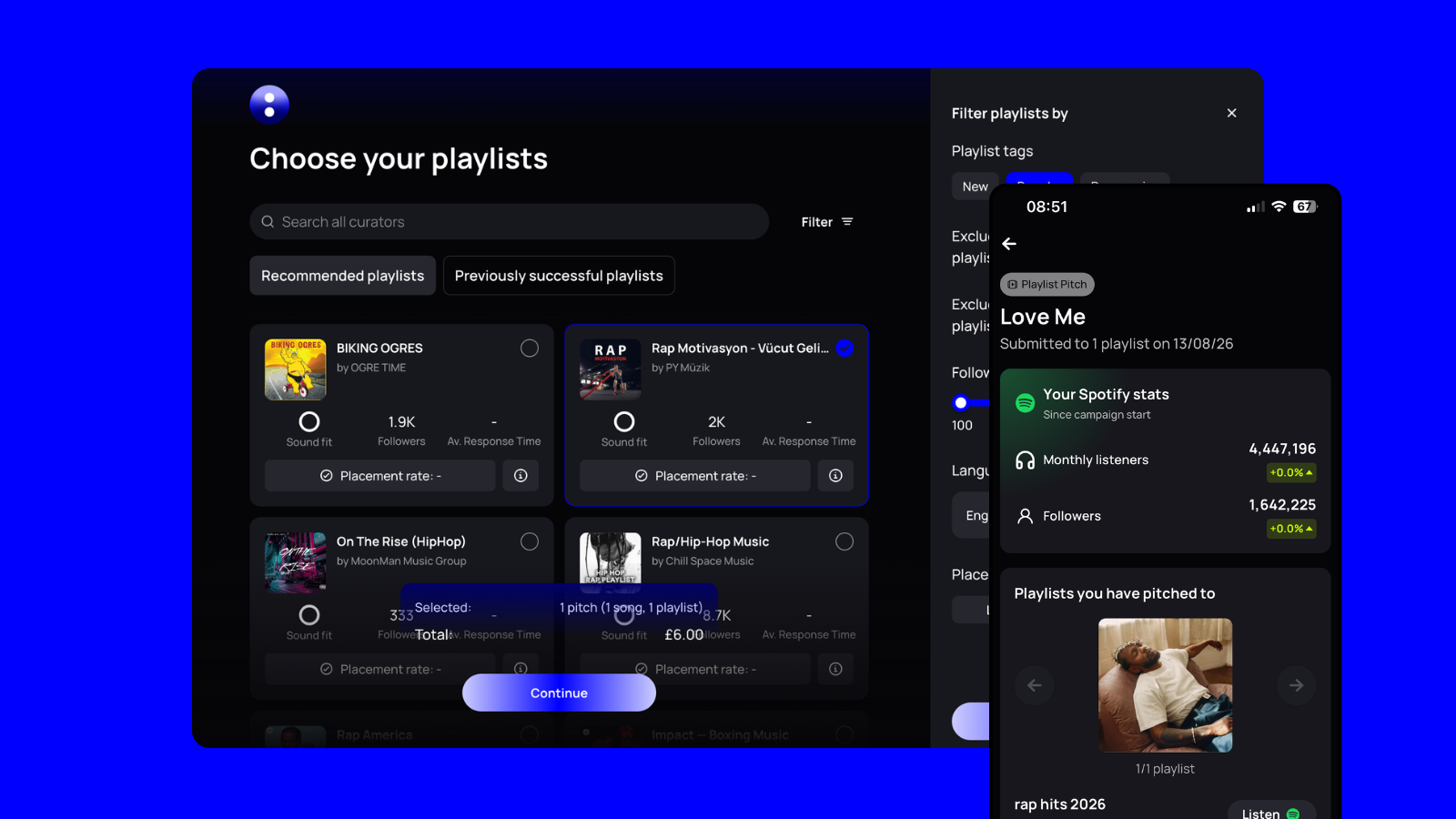Click the phone WiFi status icon
Viewport: 1456px width, 819px height.
point(1279,207)
